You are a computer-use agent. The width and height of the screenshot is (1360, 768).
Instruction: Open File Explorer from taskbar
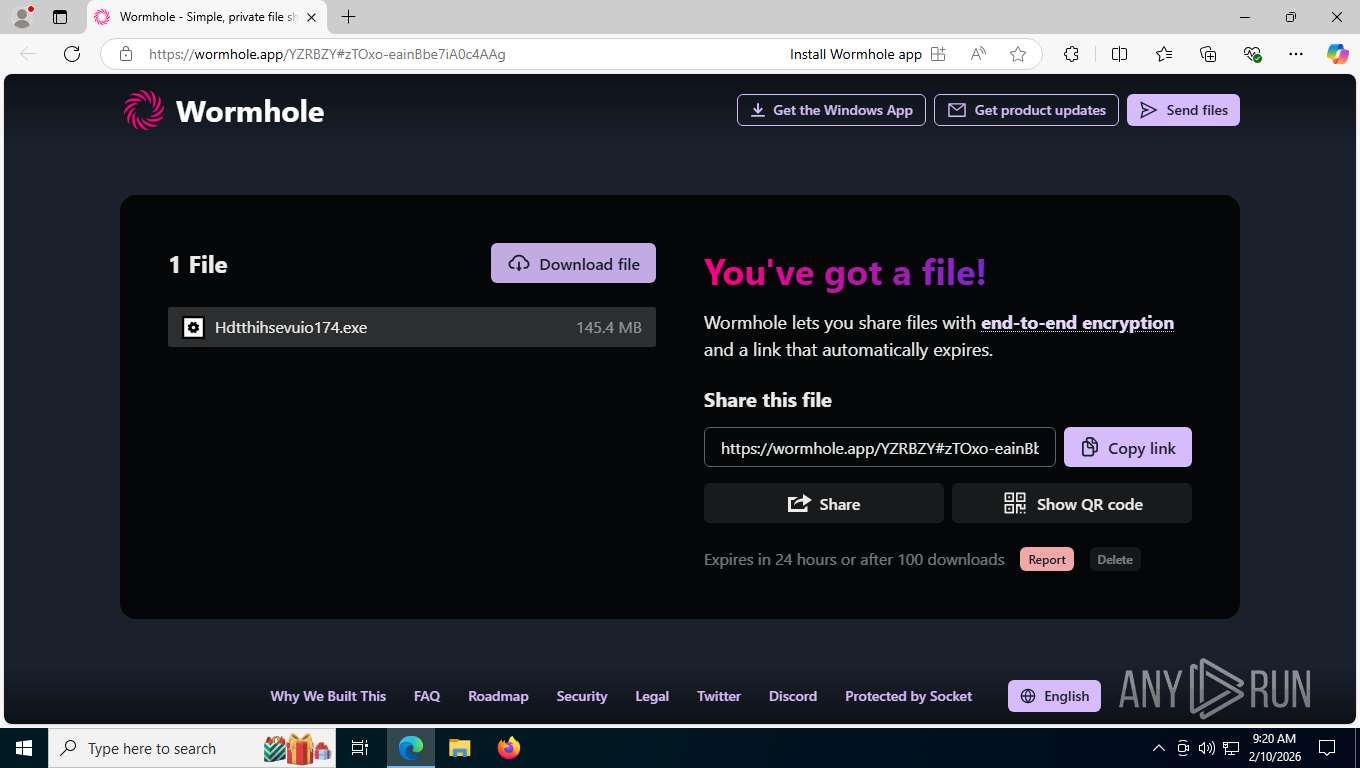click(x=459, y=748)
